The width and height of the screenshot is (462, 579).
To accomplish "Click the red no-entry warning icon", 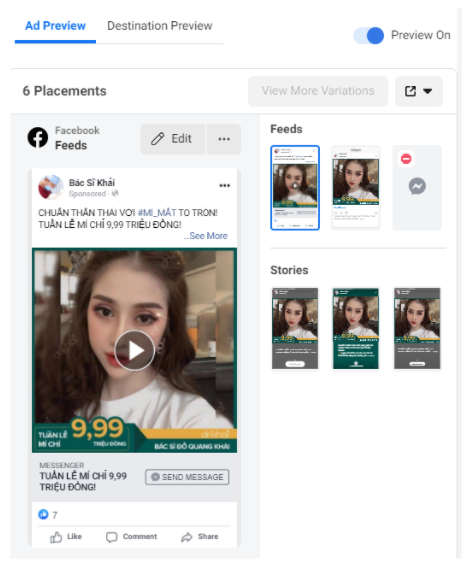I will point(406,159).
